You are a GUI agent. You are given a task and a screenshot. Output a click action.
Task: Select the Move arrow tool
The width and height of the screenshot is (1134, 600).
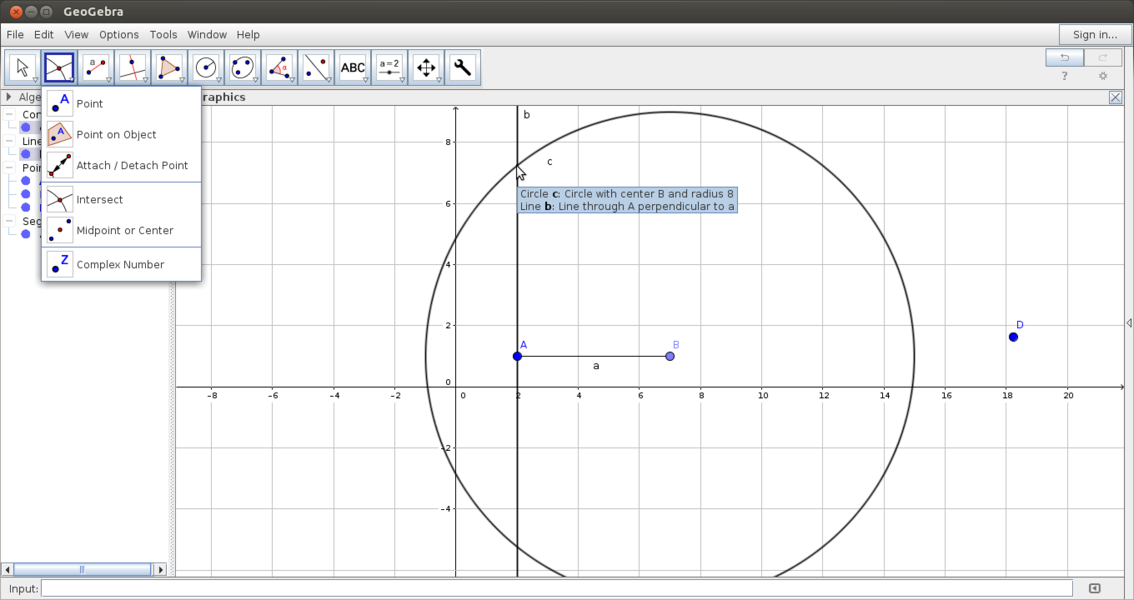pos(22,67)
